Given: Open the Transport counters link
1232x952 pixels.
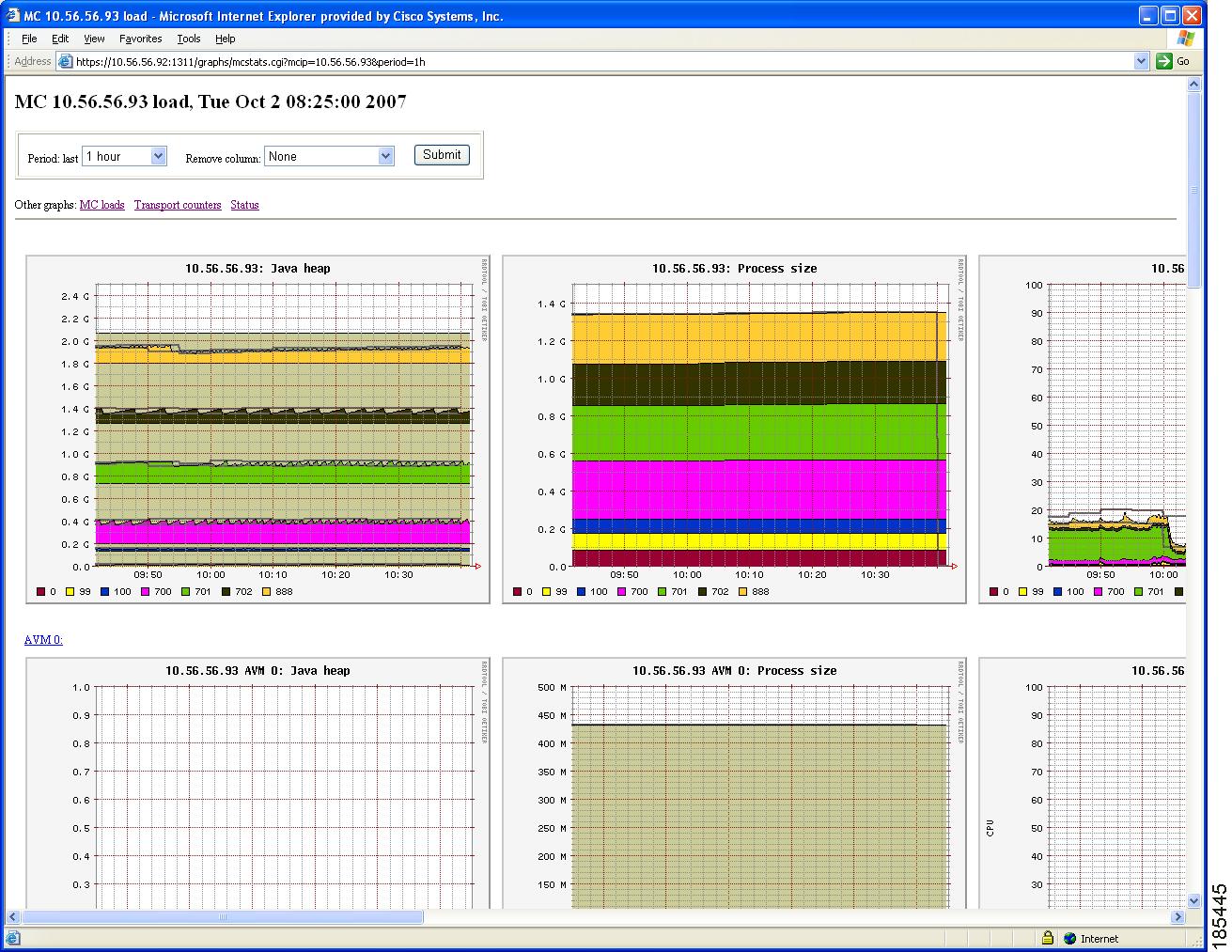Looking at the screenshot, I should (x=178, y=205).
